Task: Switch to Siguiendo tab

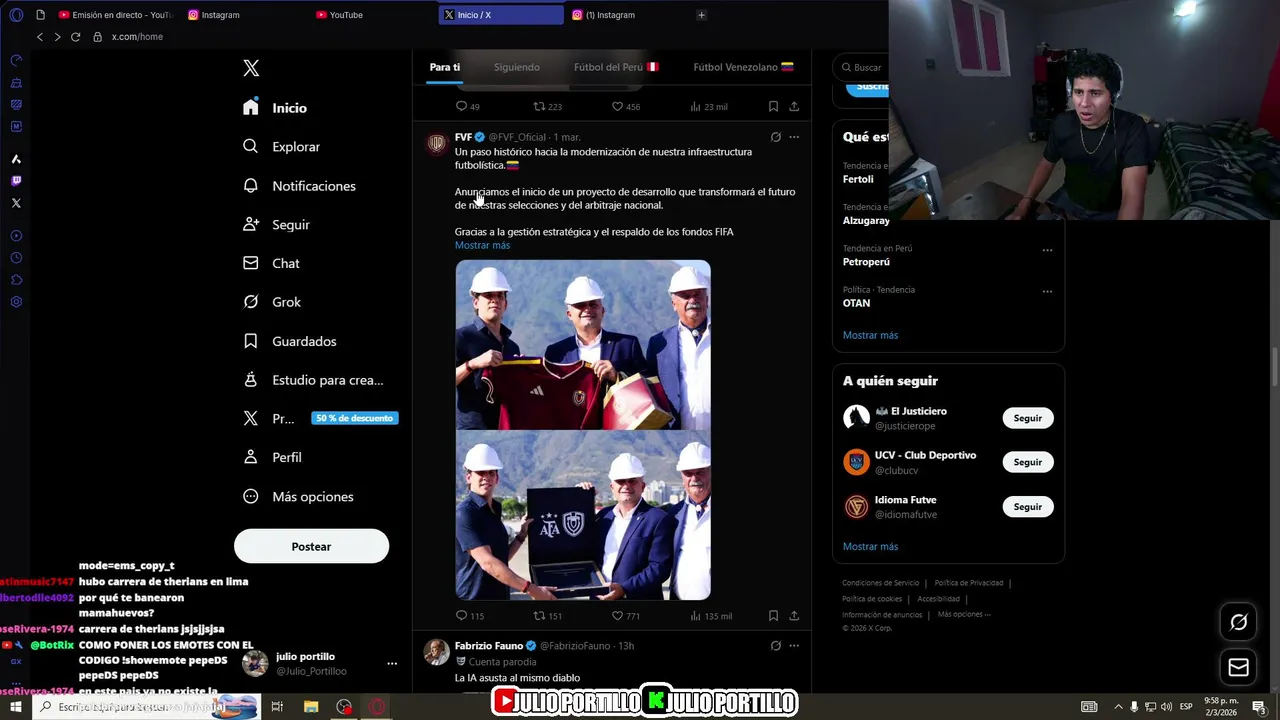Action: coord(517,67)
